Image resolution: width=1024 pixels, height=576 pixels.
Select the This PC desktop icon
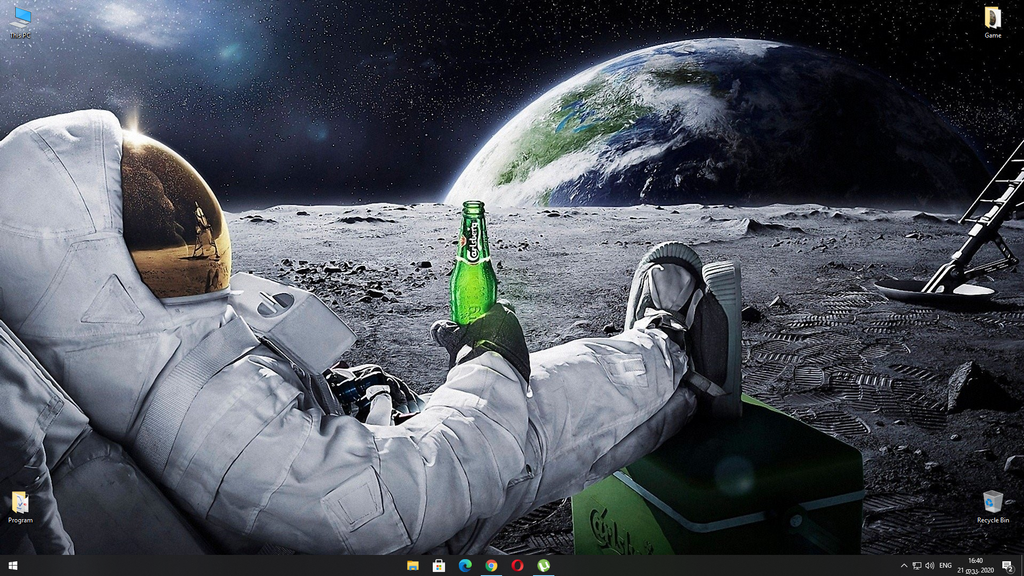[20, 22]
